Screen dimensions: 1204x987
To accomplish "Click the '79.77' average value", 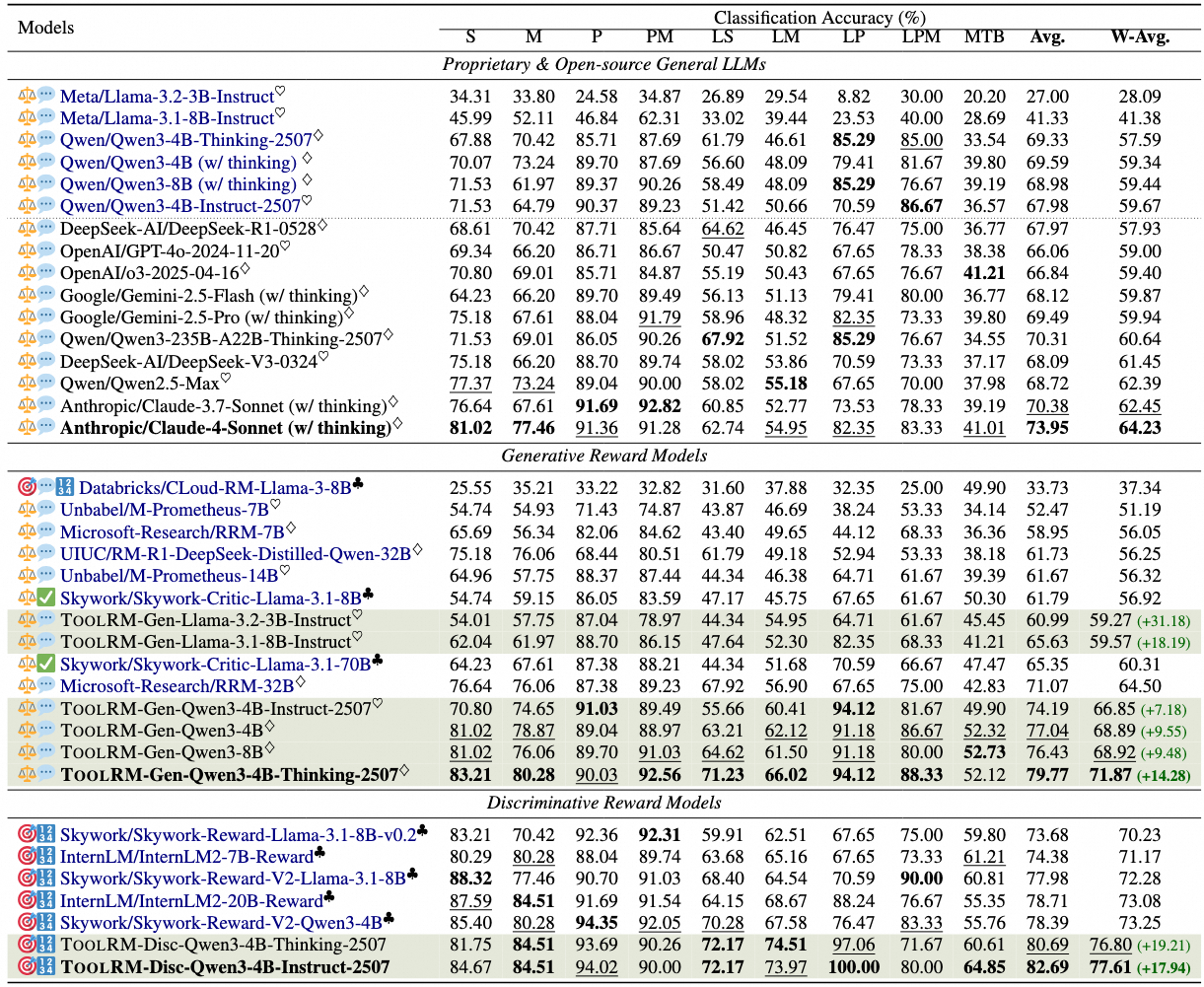I will point(1046,775).
